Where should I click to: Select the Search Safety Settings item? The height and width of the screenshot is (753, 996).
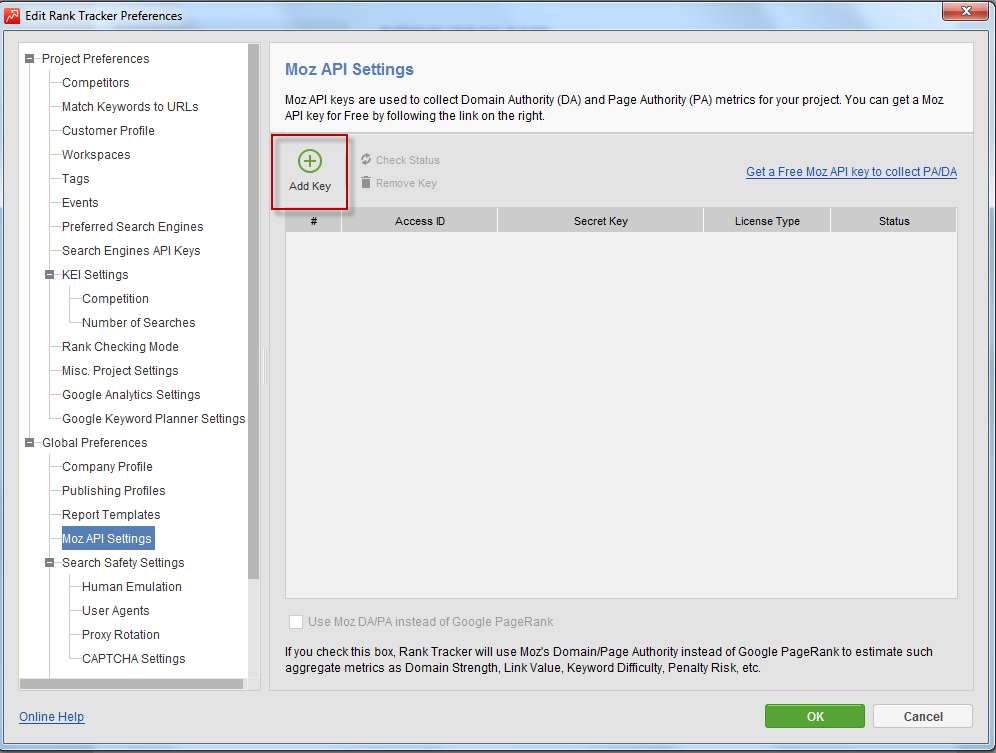tap(123, 562)
